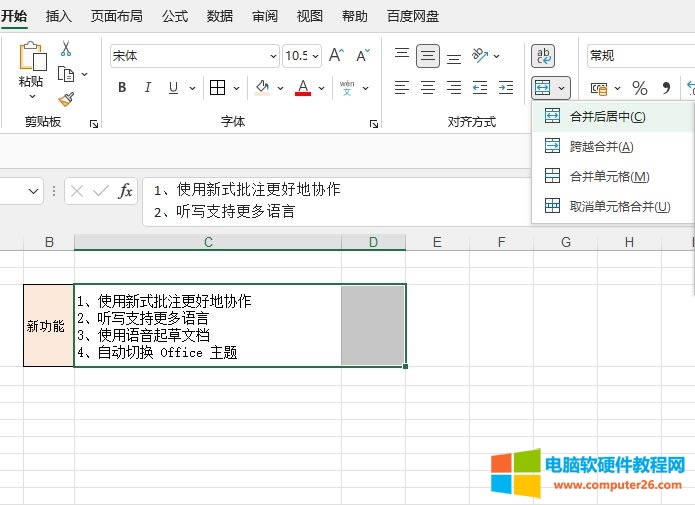Click the wrap text icon

pyautogui.click(x=544, y=56)
